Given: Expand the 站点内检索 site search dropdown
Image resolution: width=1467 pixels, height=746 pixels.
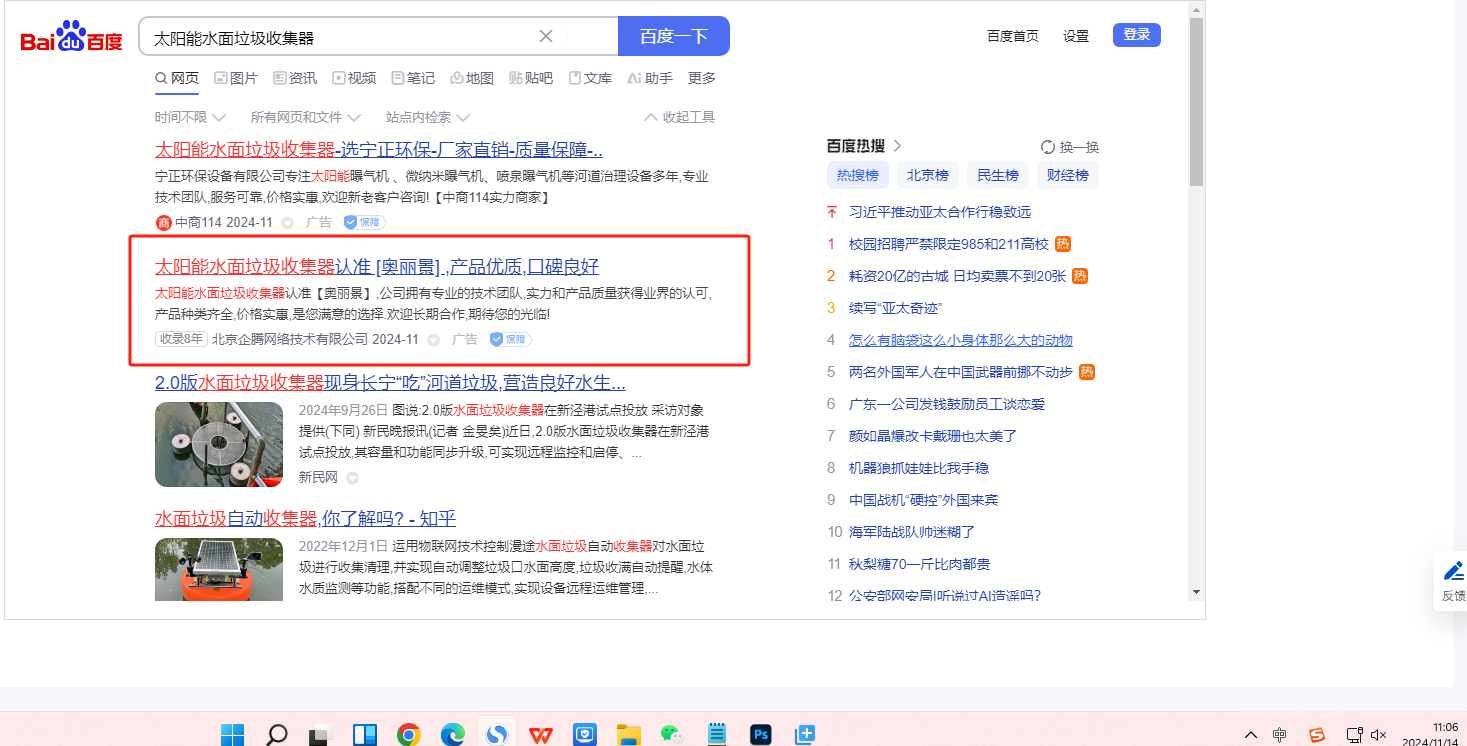Looking at the screenshot, I should [x=427, y=118].
